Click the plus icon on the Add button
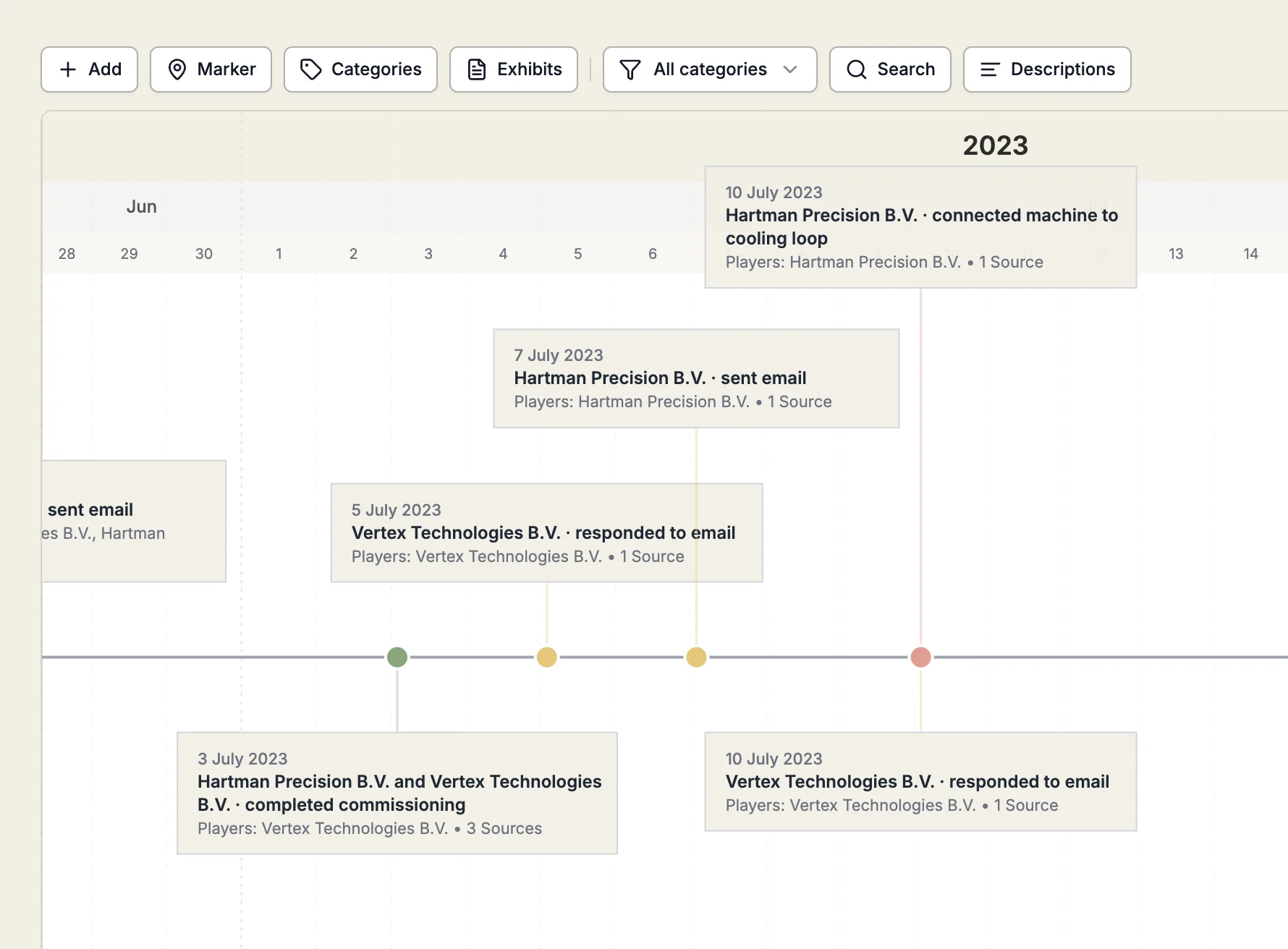Image resolution: width=1288 pixels, height=949 pixels. pyautogui.click(x=68, y=69)
